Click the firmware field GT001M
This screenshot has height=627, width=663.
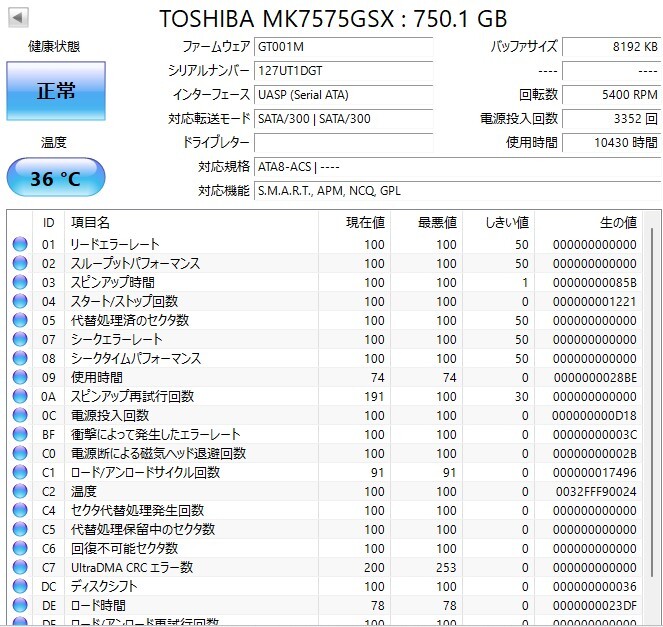tap(343, 47)
